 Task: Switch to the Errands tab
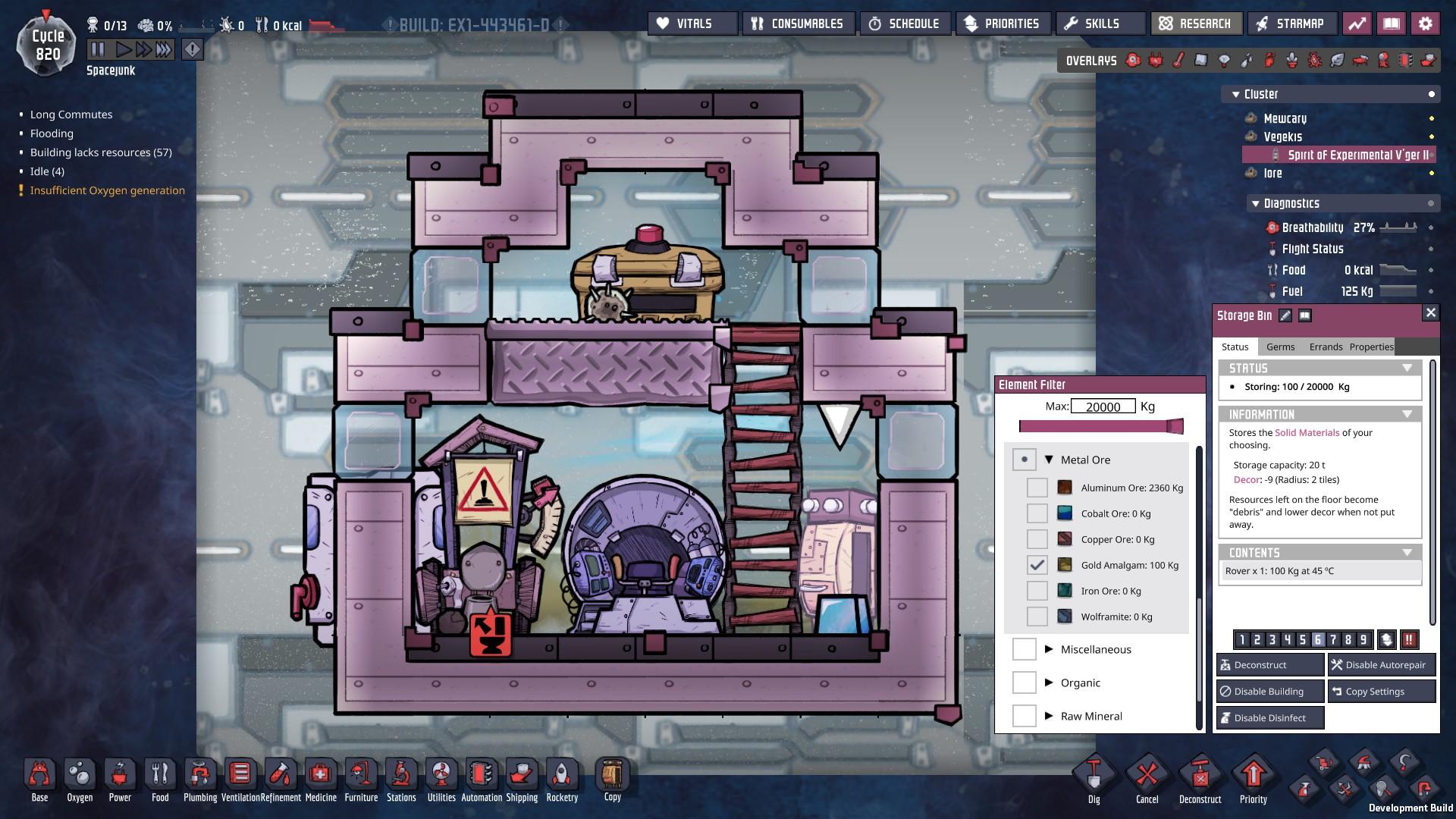click(x=1326, y=347)
